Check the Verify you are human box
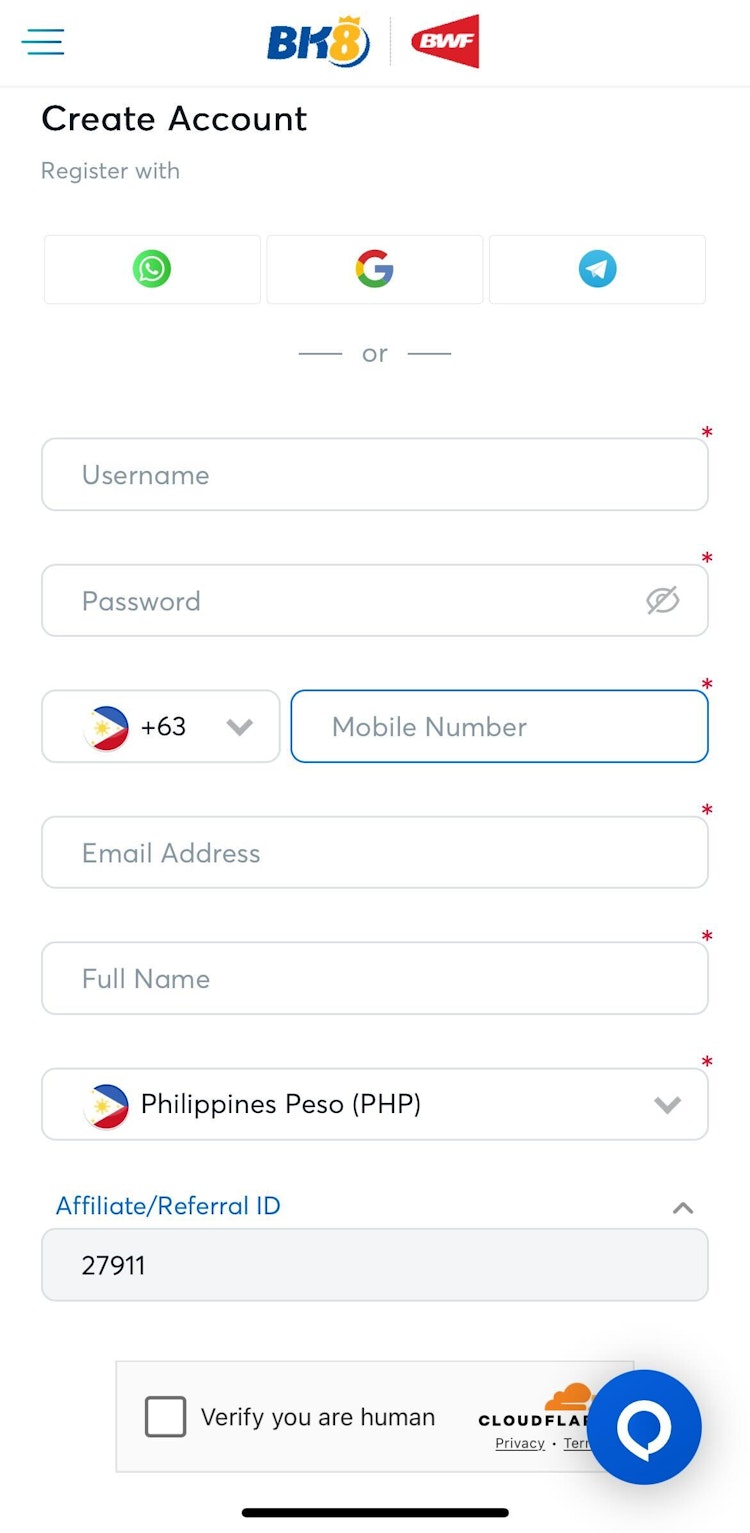 [166, 1417]
